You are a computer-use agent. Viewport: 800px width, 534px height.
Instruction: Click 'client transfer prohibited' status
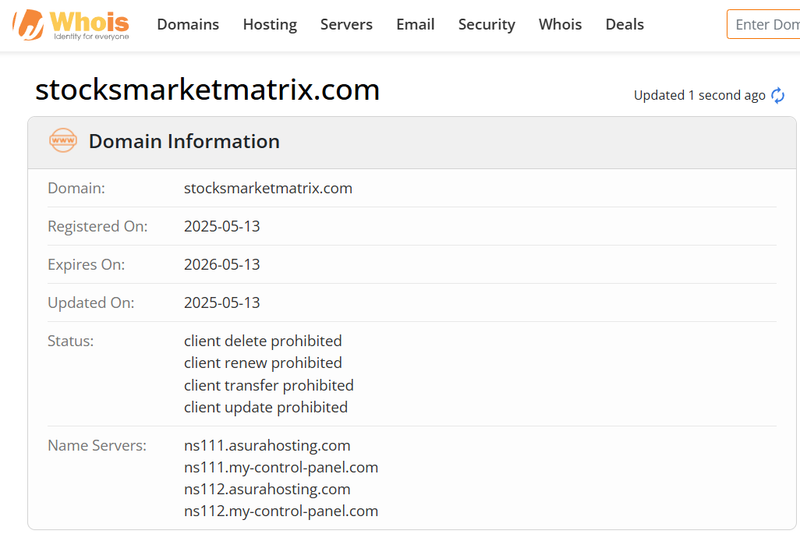point(269,385)
